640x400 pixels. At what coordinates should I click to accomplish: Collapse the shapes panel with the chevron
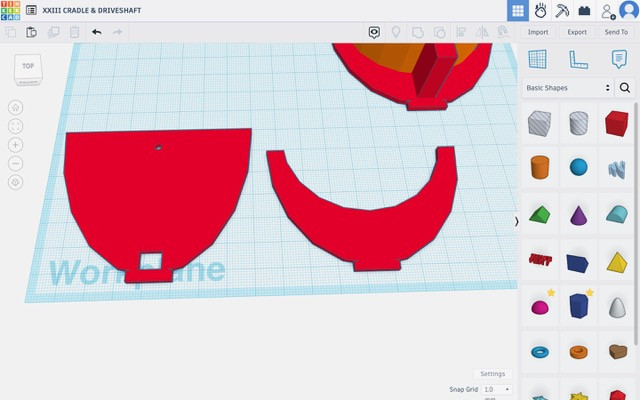[x=516, y=221]
